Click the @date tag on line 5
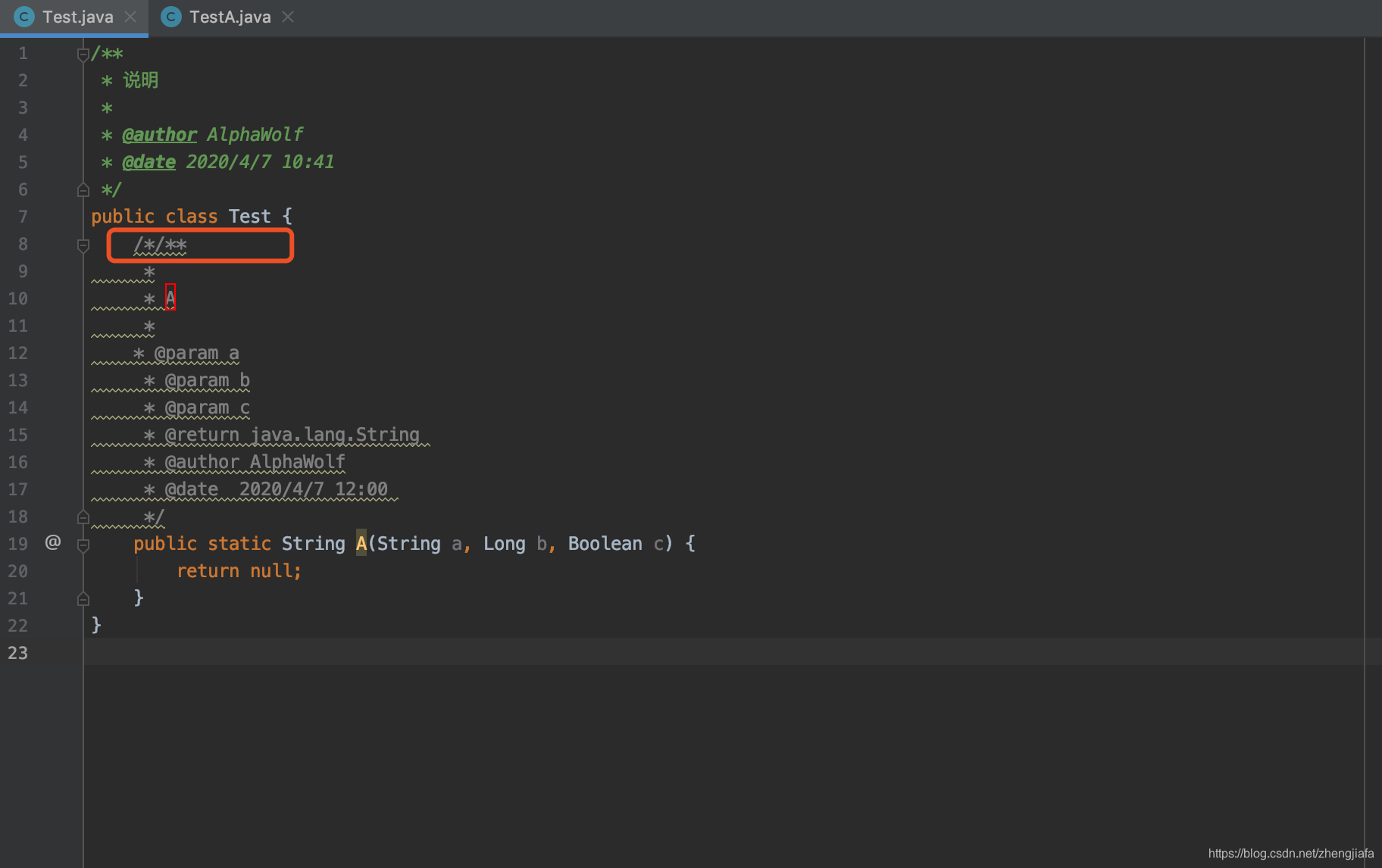The image size is (1382, 868). click(x=149, y=162)
